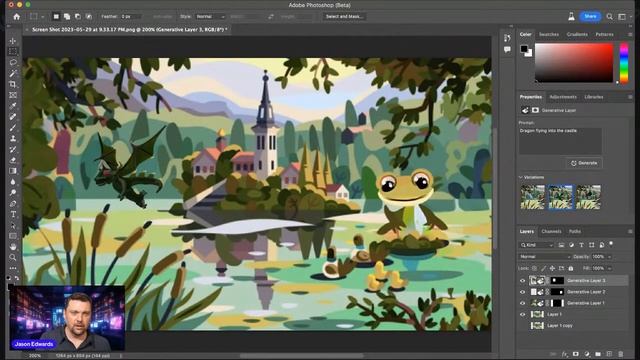Select the Eyedropper tool
640x360 pixels.
point(13,106)
